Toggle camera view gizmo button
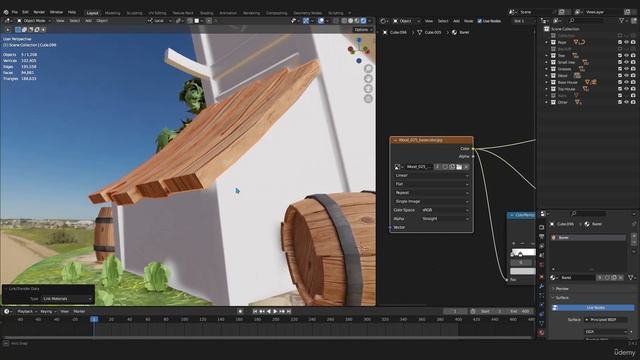Image resolution: width=640 pixels, height=360 pixels. [x=368, y=89]
